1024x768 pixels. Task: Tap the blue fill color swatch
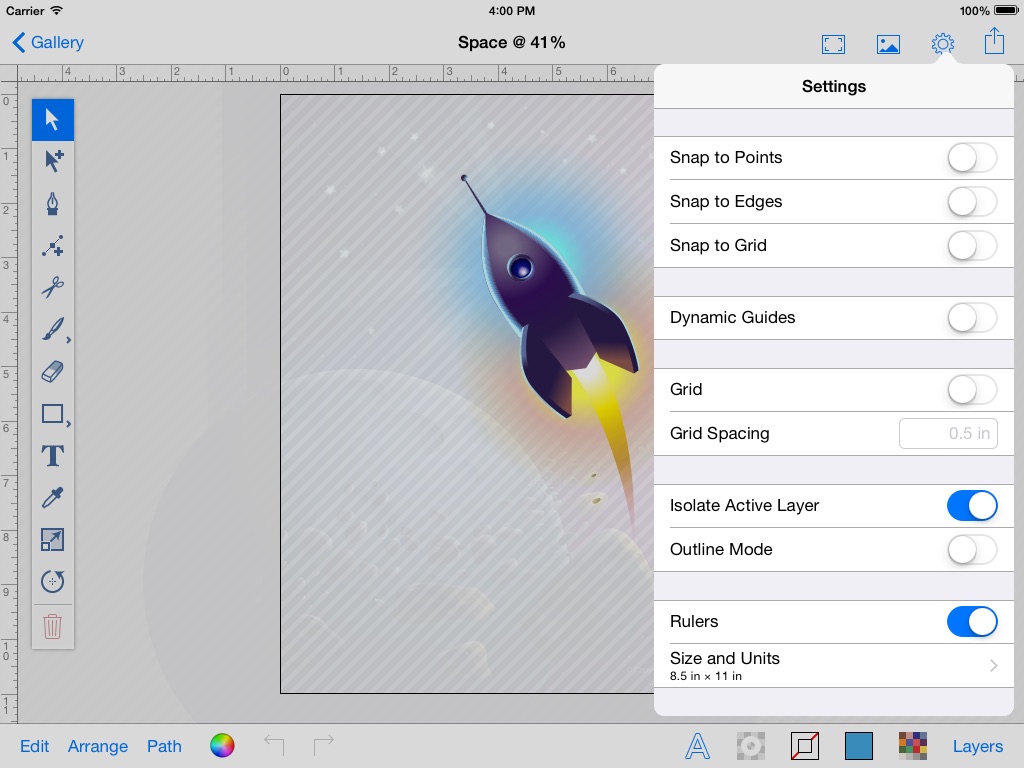point(859,746)
